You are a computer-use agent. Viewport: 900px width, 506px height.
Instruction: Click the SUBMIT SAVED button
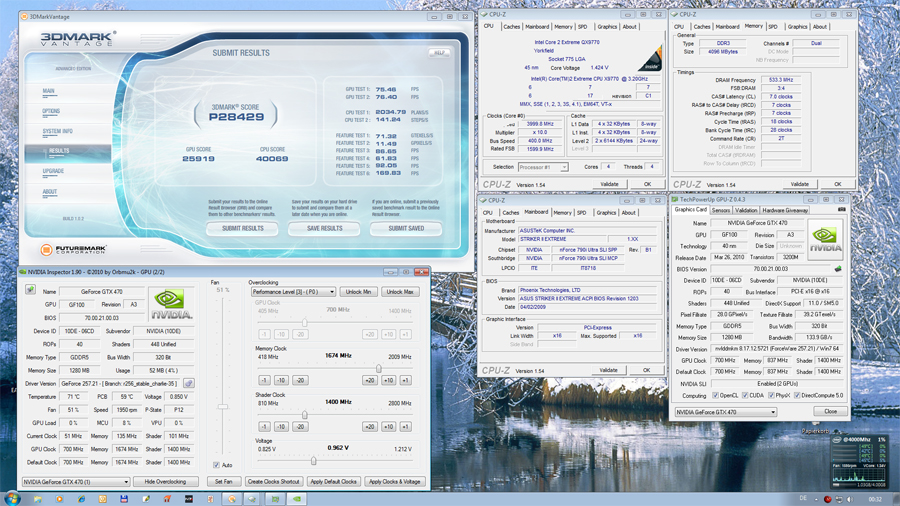tap(406, 228)
